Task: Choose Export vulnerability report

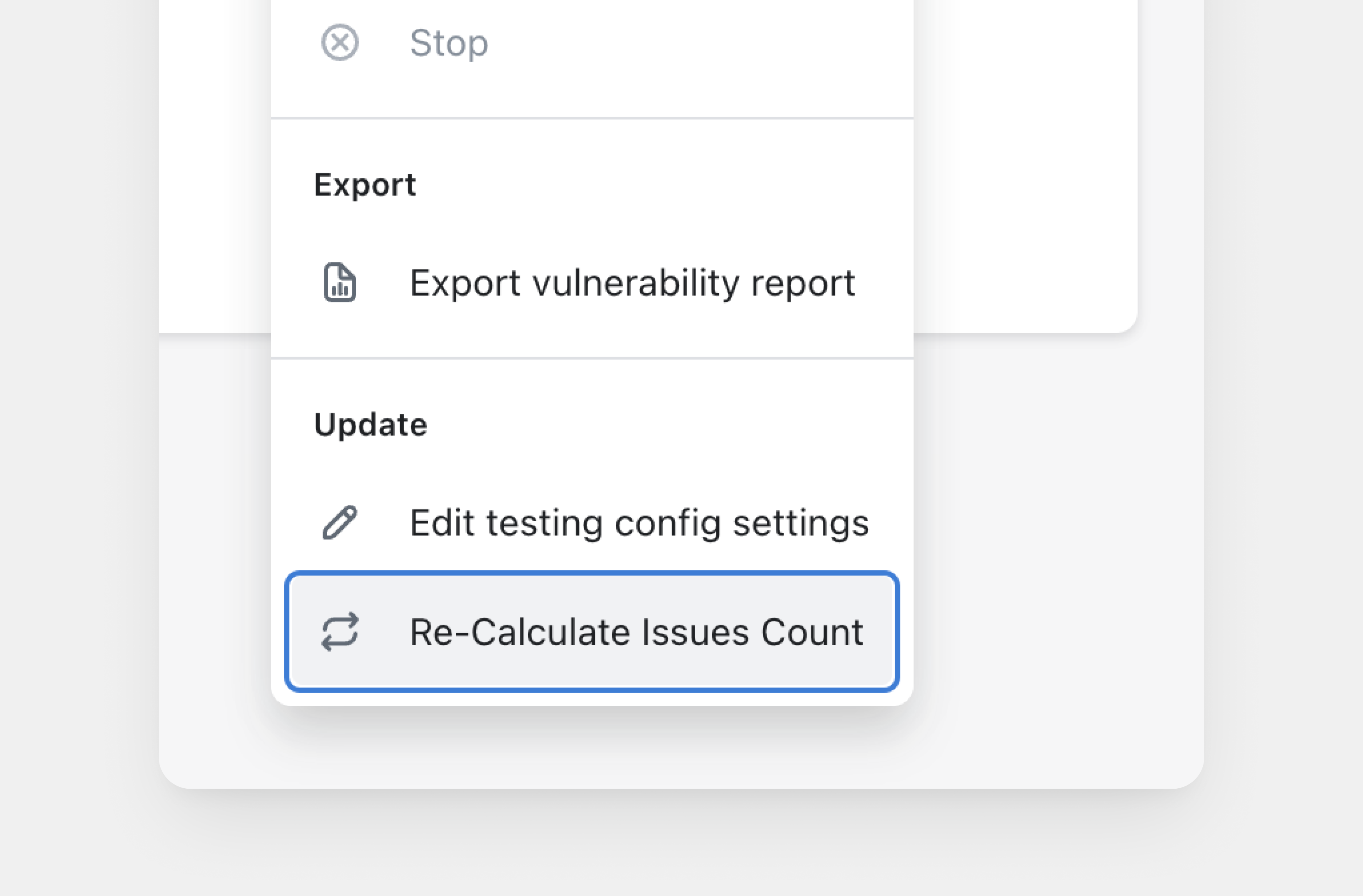Action: [632, 283]
